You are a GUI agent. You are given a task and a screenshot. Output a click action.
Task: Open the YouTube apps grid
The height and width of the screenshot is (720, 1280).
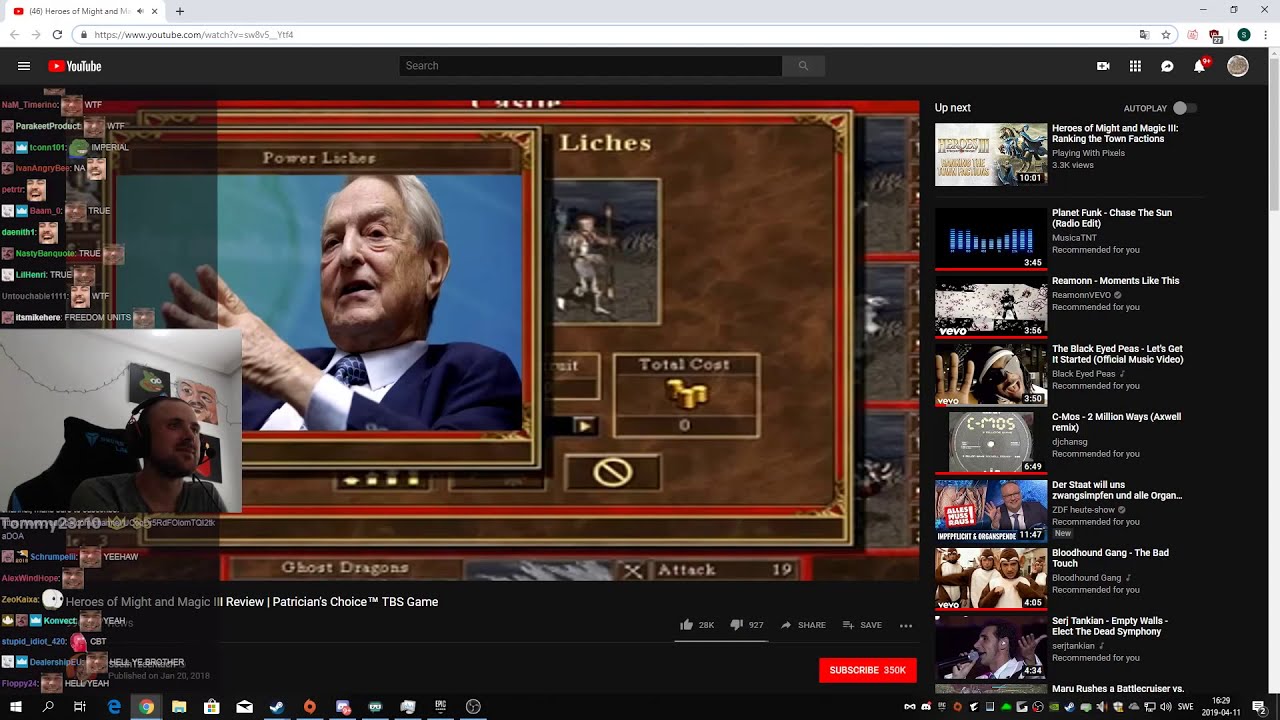(1135, 66)
